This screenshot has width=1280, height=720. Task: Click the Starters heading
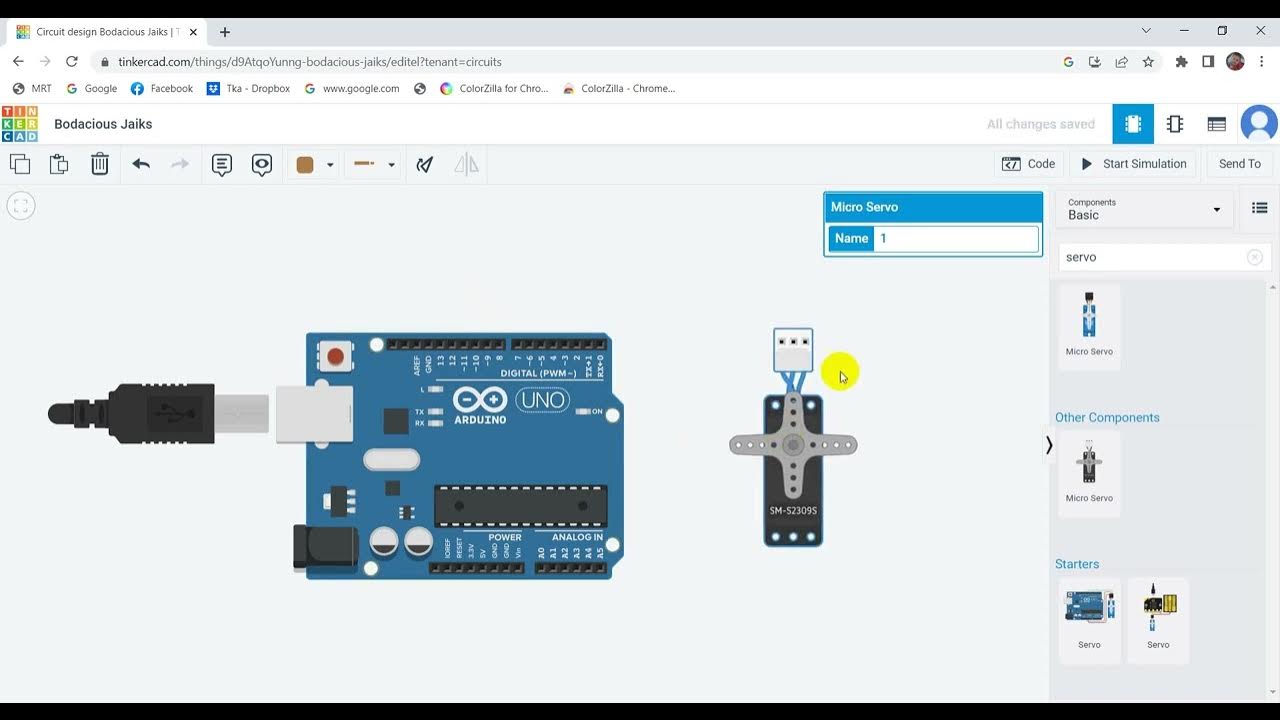(x=1077, y=564)
